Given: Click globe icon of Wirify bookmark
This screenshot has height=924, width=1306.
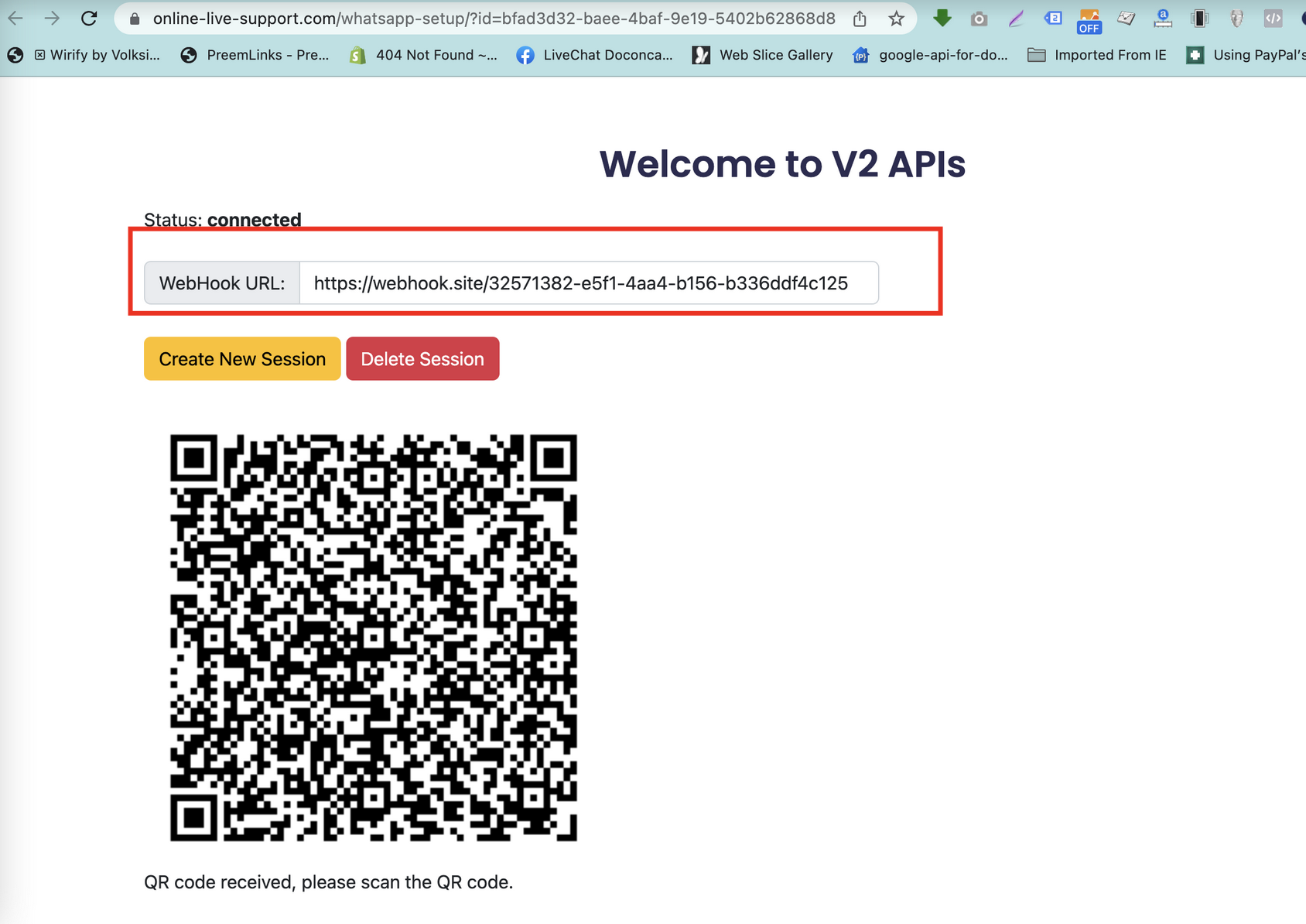Looking at the screenshot, I should tap(15, 55).
